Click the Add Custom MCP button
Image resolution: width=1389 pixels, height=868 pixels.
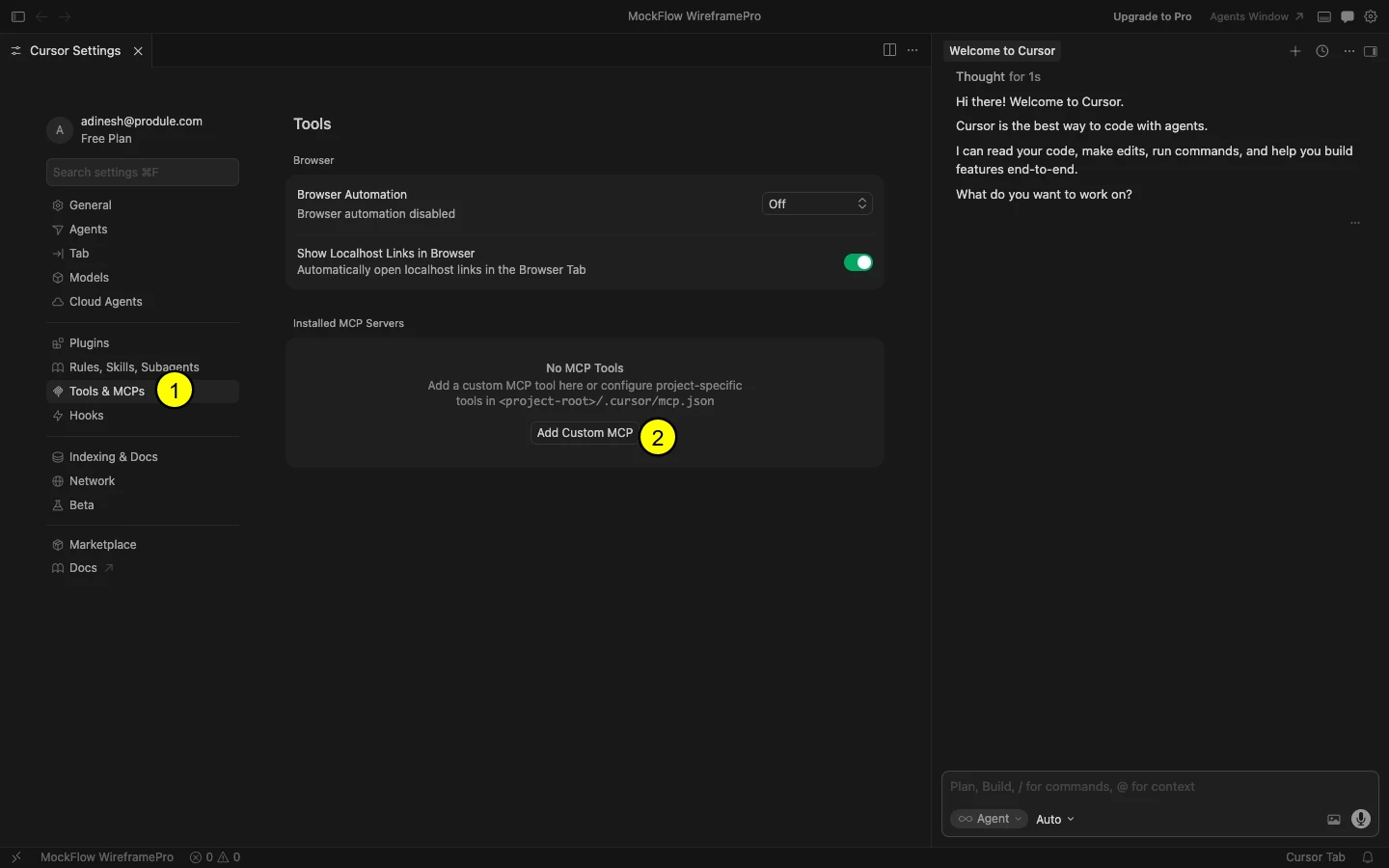pyautogui.click(x=585, y=433)
